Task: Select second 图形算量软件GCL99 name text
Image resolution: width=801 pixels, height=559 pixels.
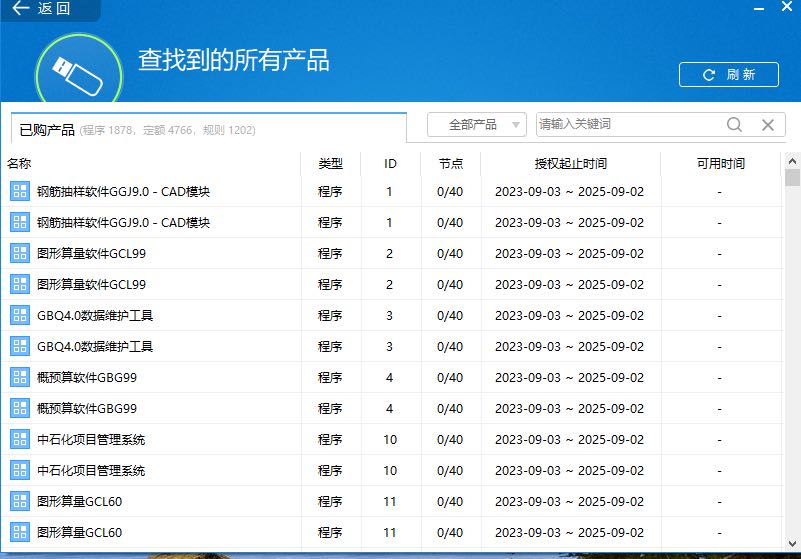Action: [x=91, y=285]
